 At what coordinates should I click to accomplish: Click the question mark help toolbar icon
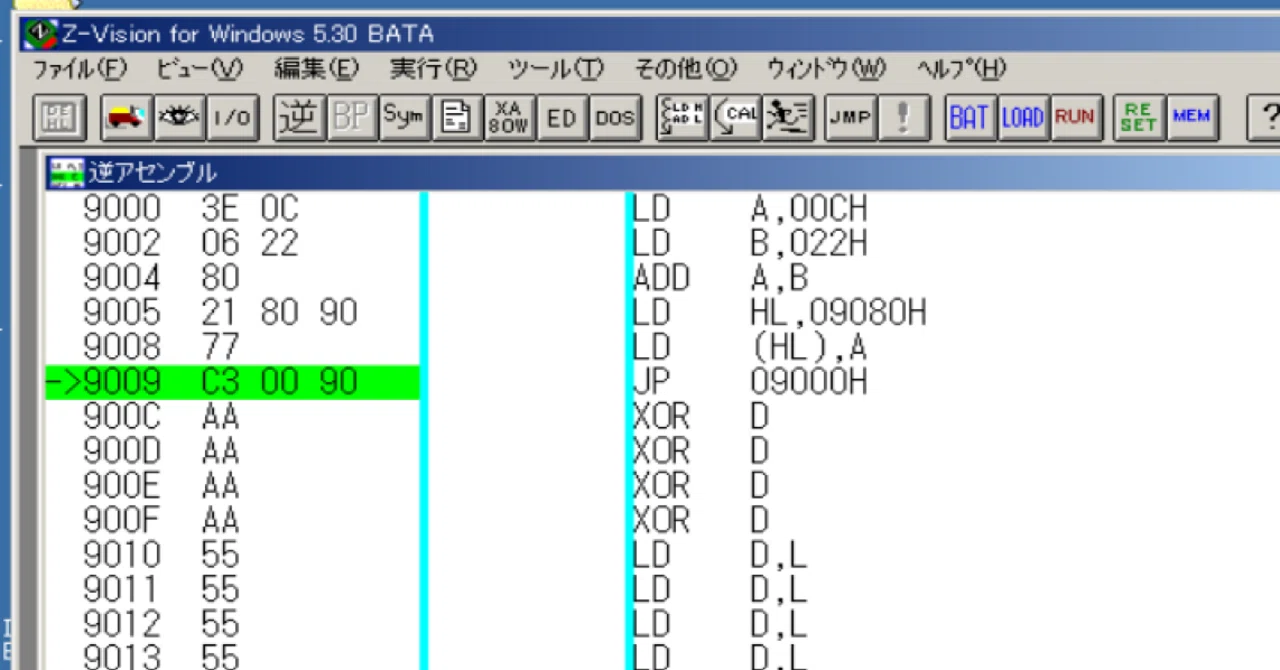(1265, 118)
